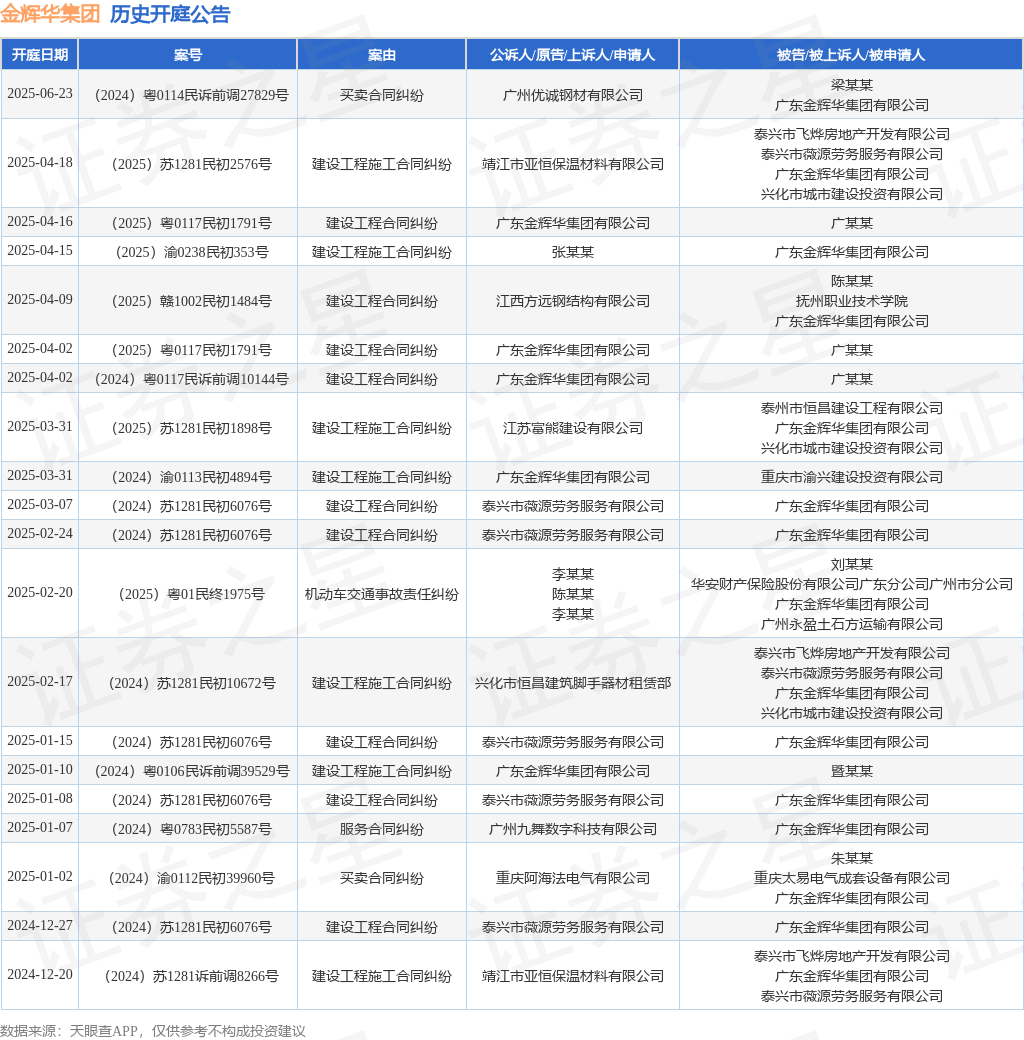Click the date cell 2025-01-15
Image resolution: width=1024 pixels, height=1040 pixels.
click(x=40, y=740)
